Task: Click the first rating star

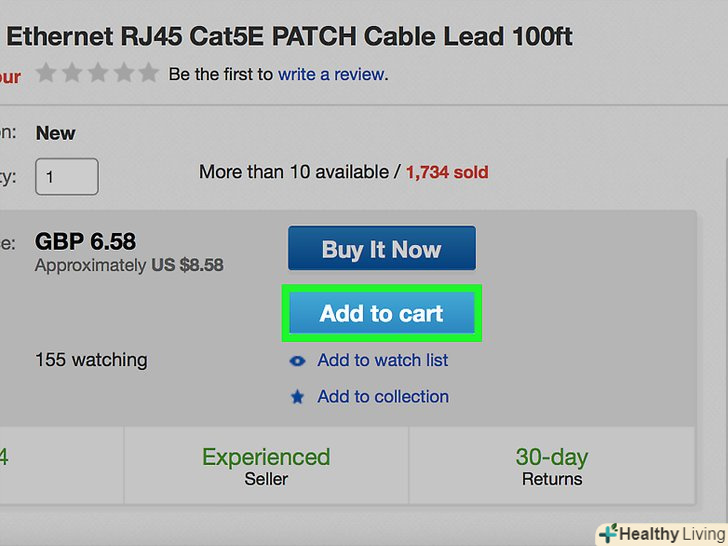Action: tap(46, 73)
